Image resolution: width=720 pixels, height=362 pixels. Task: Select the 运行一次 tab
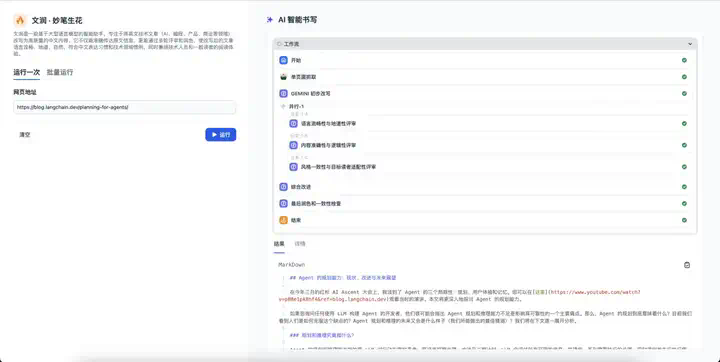point(27,72)
